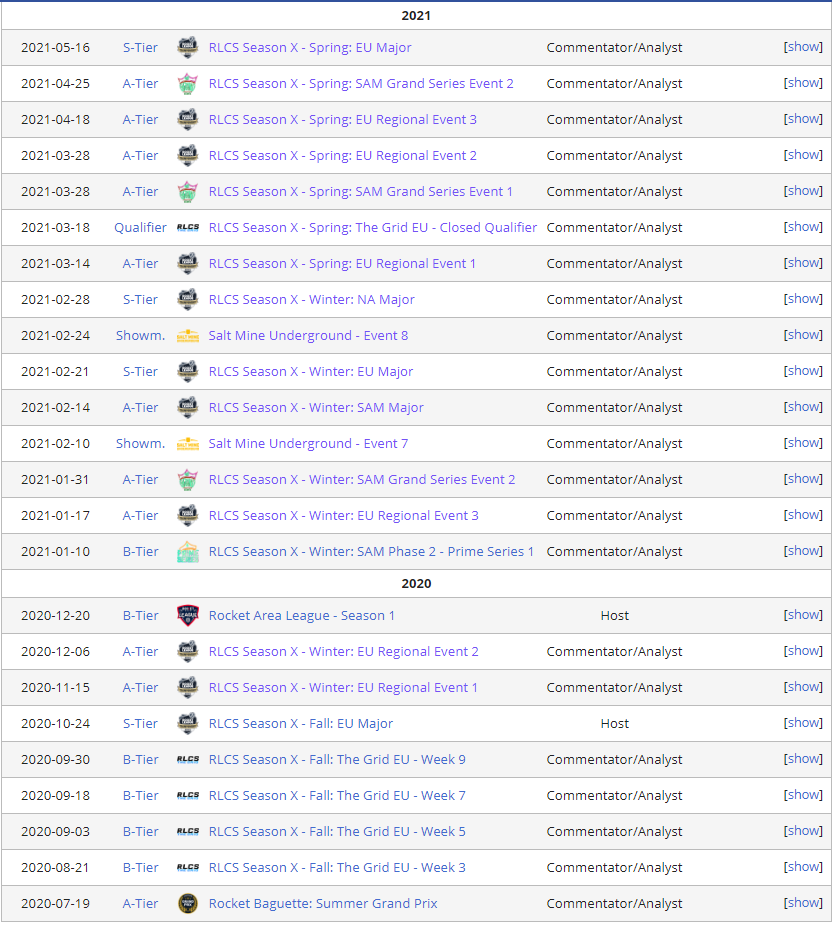Click the B-Tier link on 2020-12-20 row
The height and width of the screenshot is (925, 832).
coord(140,616)
